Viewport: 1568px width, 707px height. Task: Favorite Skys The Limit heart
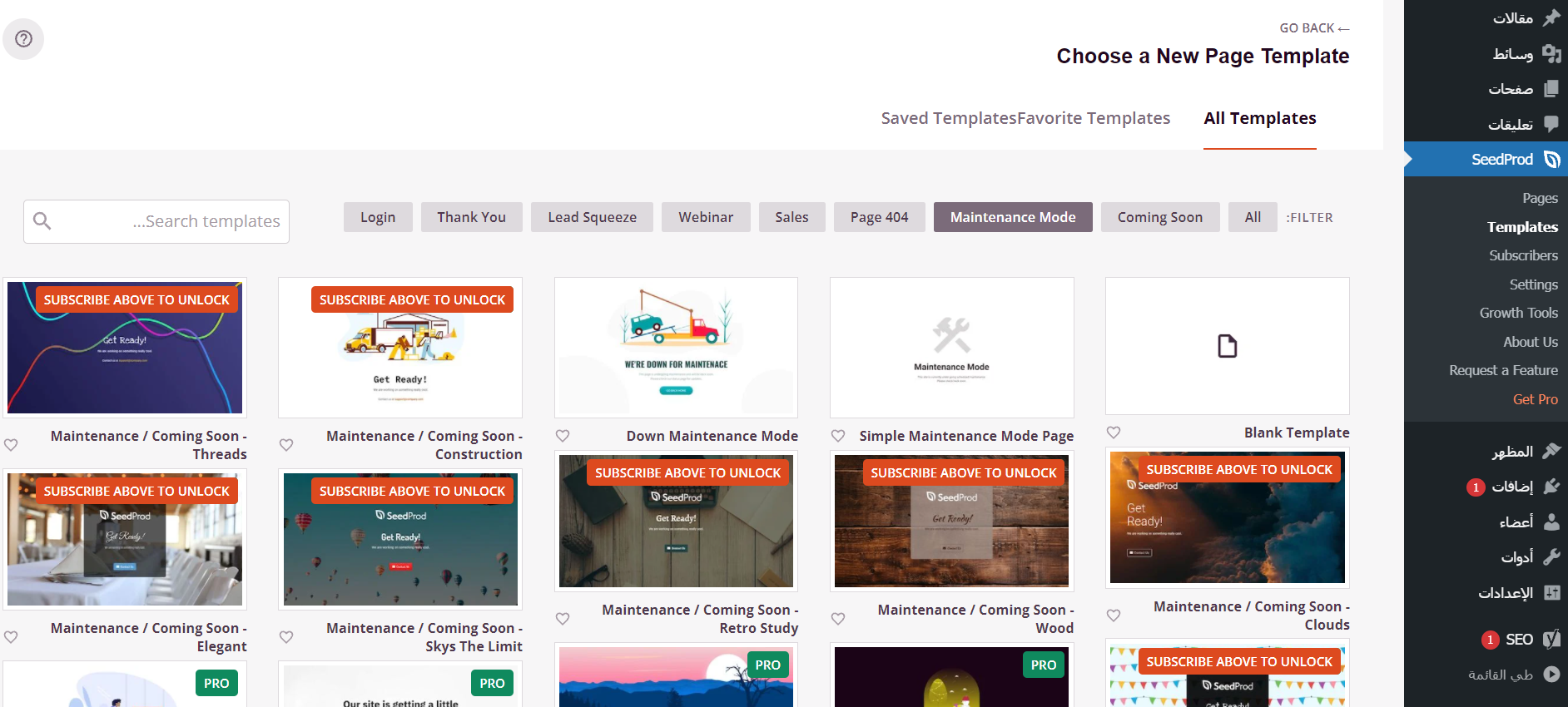point(286,637)
